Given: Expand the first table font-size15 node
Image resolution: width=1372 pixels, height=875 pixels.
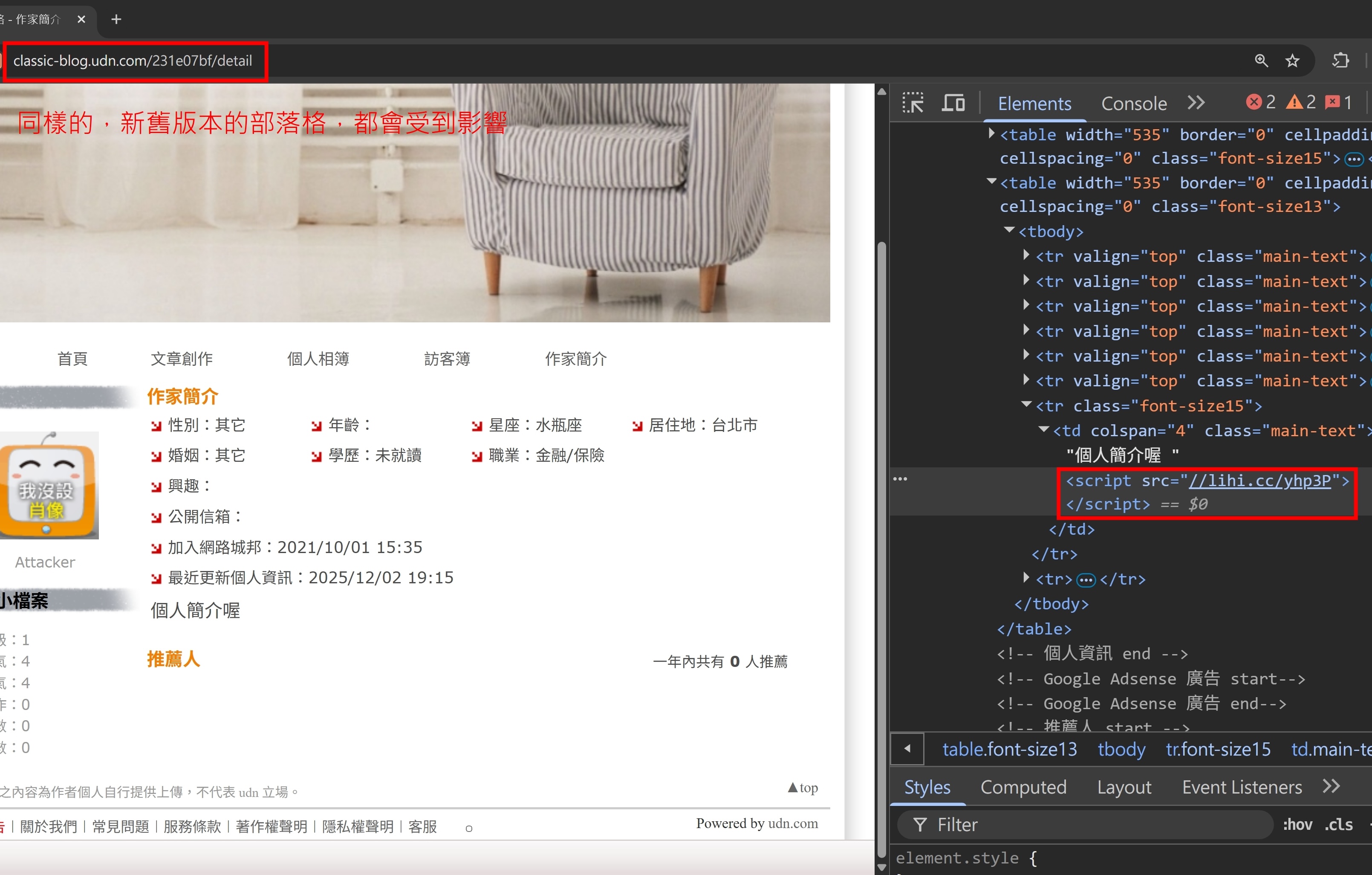Looking at the screenshot, I should pos(991,134).
